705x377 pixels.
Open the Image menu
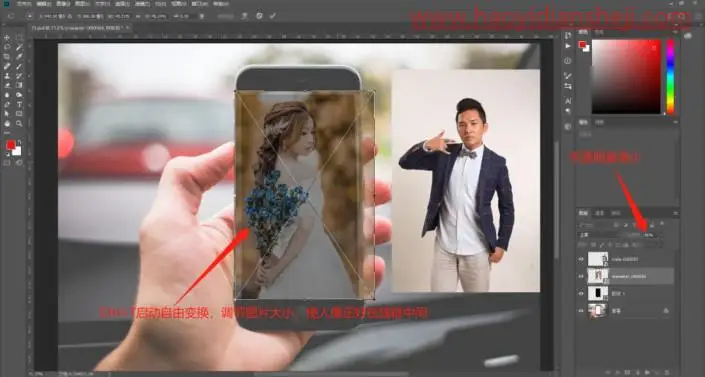tap(63, 4)
